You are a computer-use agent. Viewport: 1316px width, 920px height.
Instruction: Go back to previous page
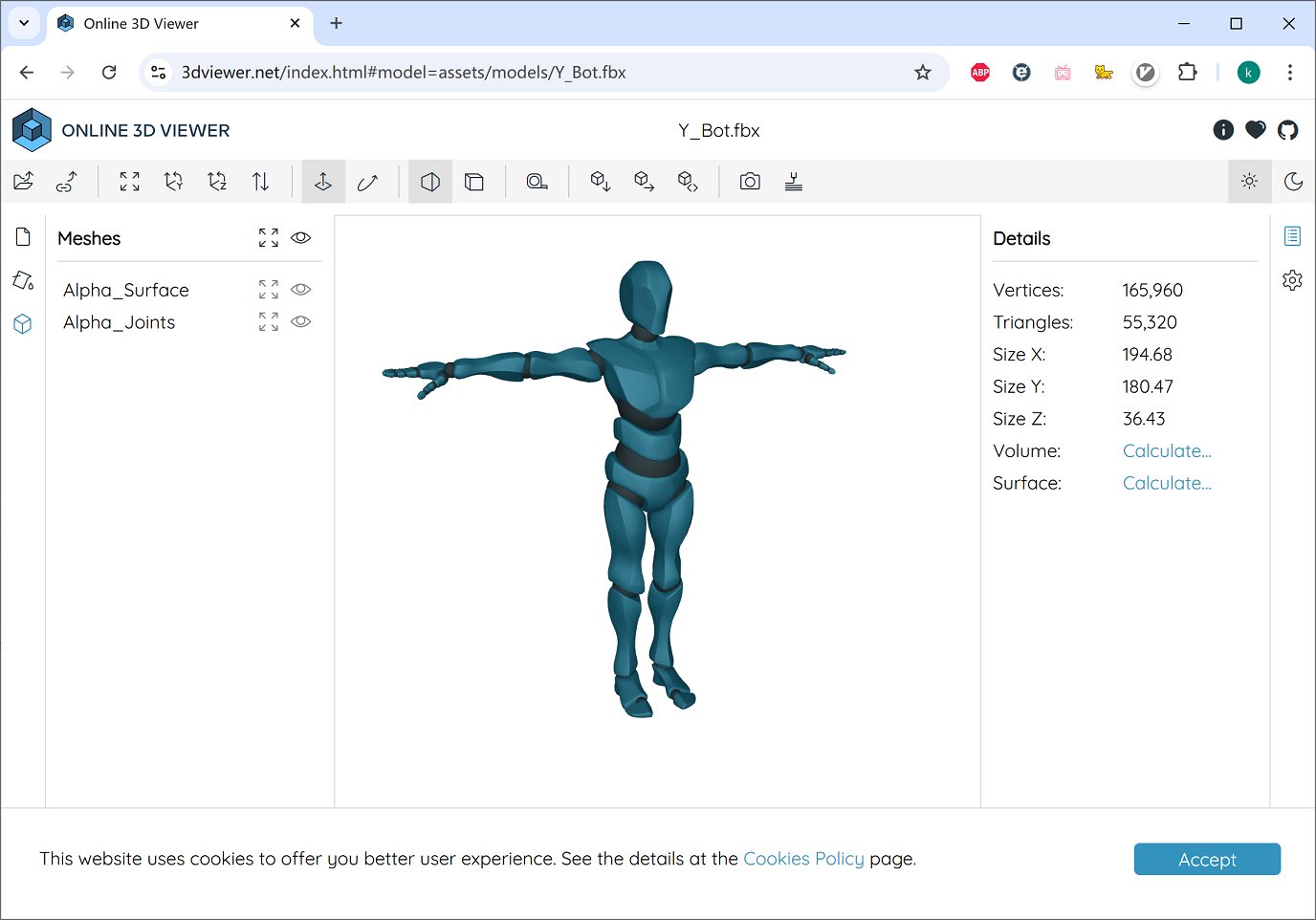click(27, 73)
